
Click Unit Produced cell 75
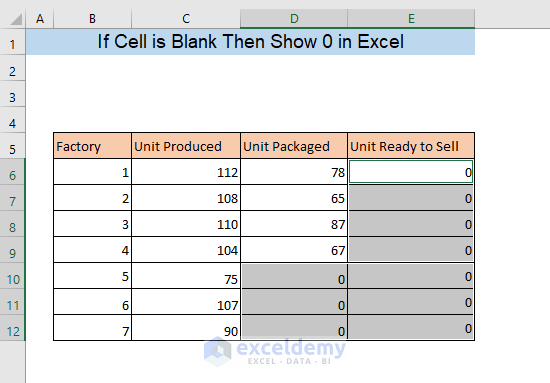(186, 276)
